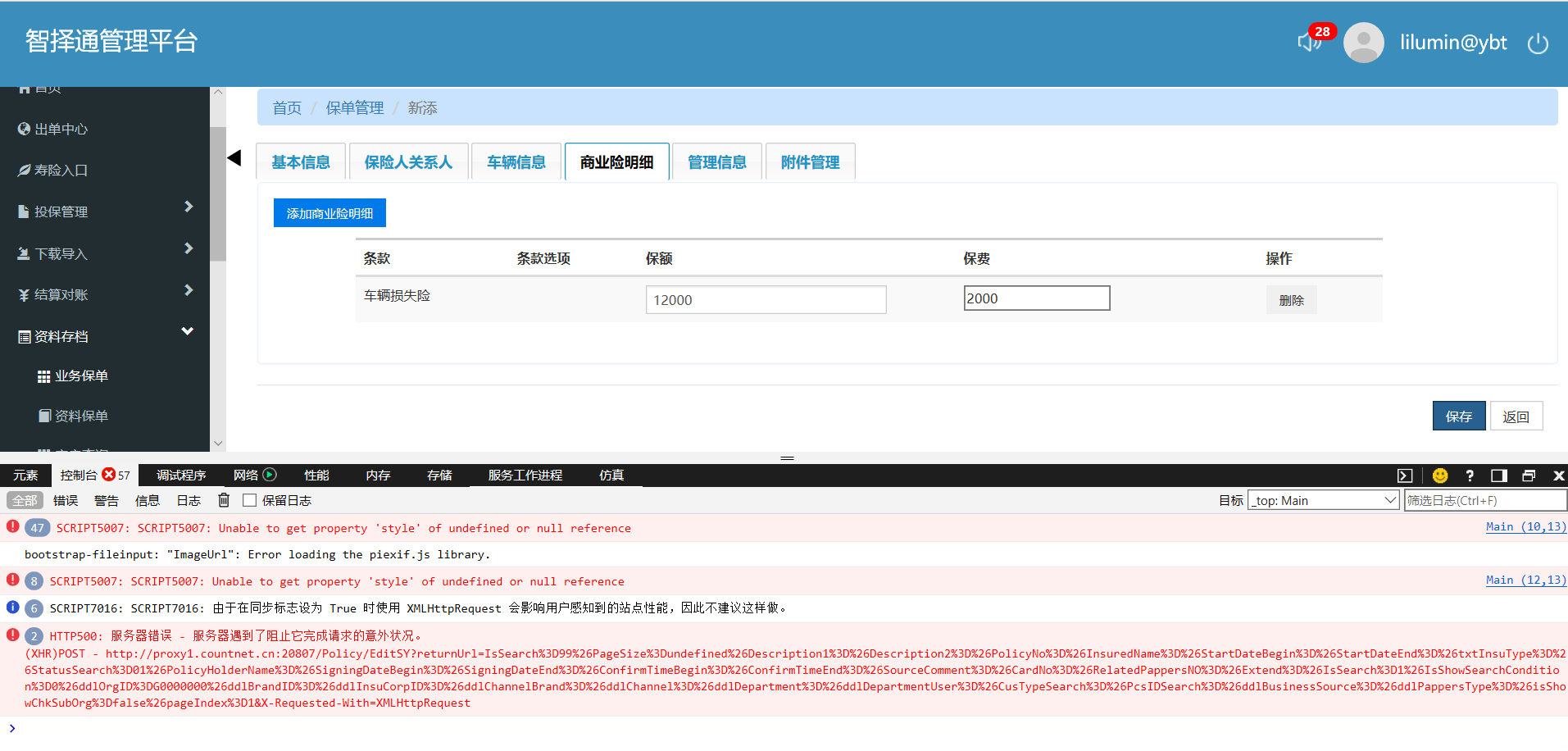This screenshot has height=751, width=1568.
Task: Go to 首页 in the breadcrumb
Action: point(287,108)
